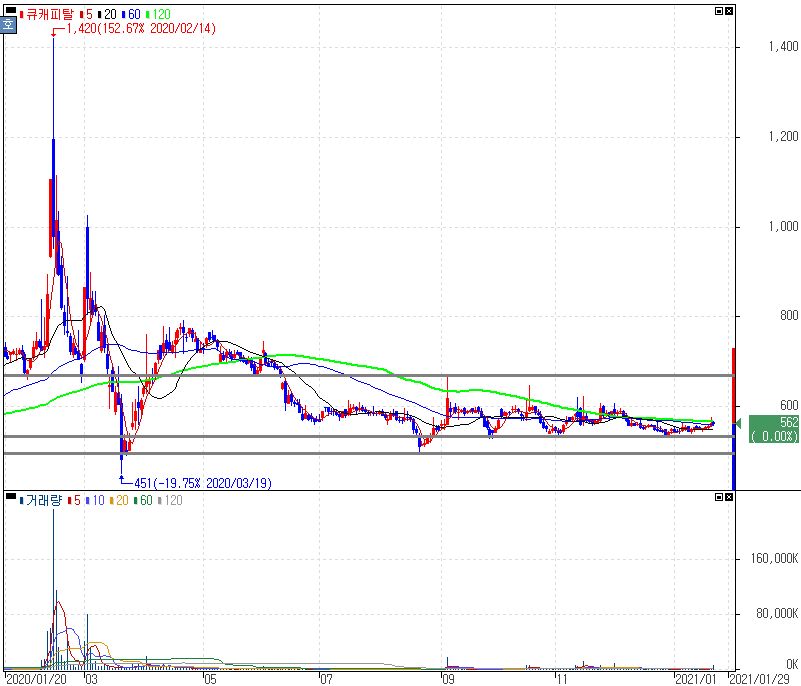Screen dimensions: 801x686
Task: Click the tall red-blue price bar at right edge
Action: click(734, 419)
